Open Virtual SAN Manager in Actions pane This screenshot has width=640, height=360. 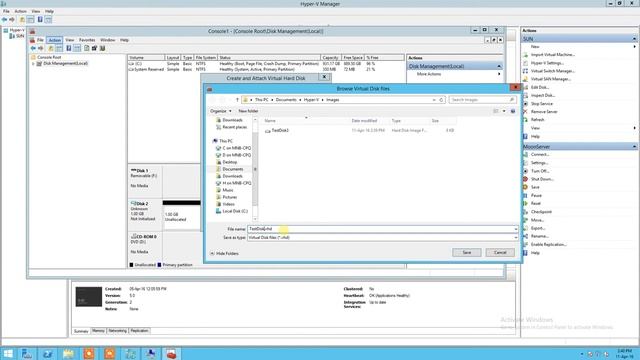(551, 79)
